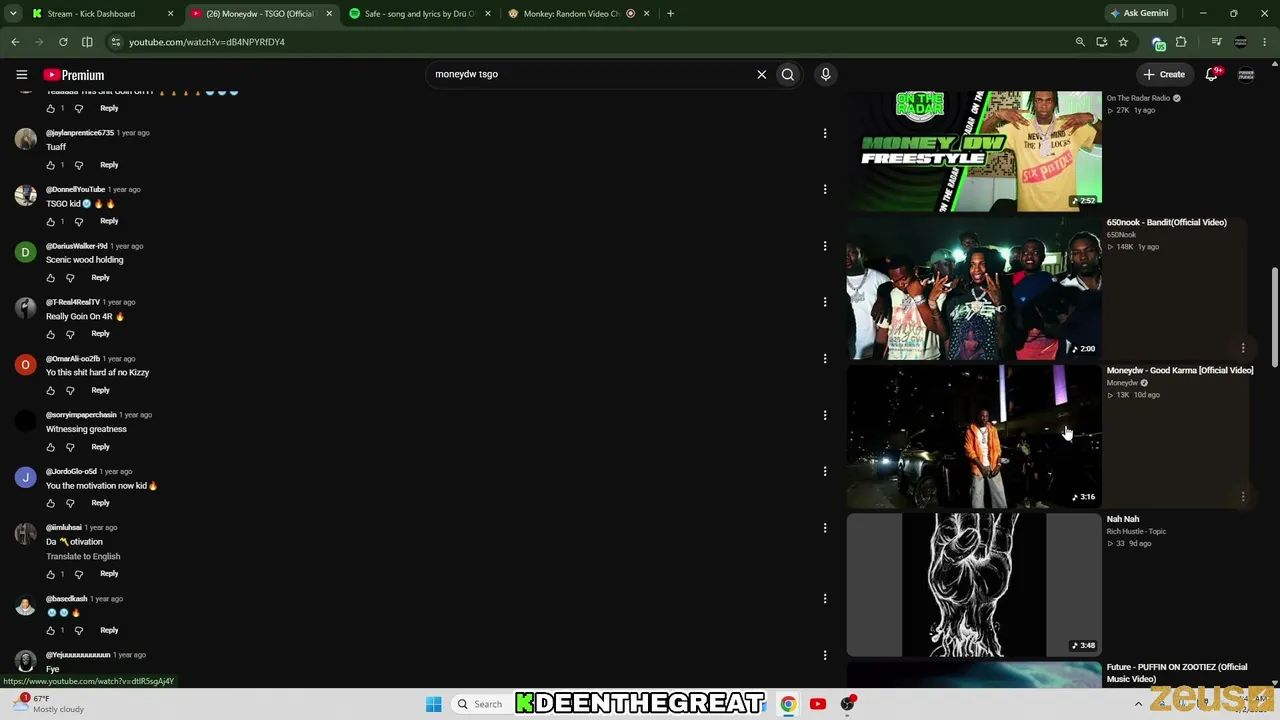The height and width of the screenshot is (720, 1280).
Task: Reply to the "Witnessing greatness" comment
Action: tap(100, 447)
